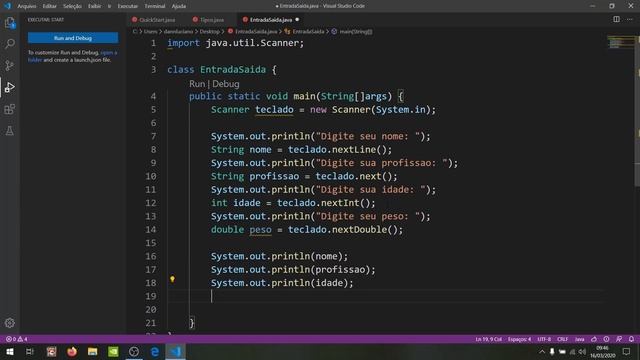Click the VS Code logo in title bar

pyautogui.click(x=7, y=6)
